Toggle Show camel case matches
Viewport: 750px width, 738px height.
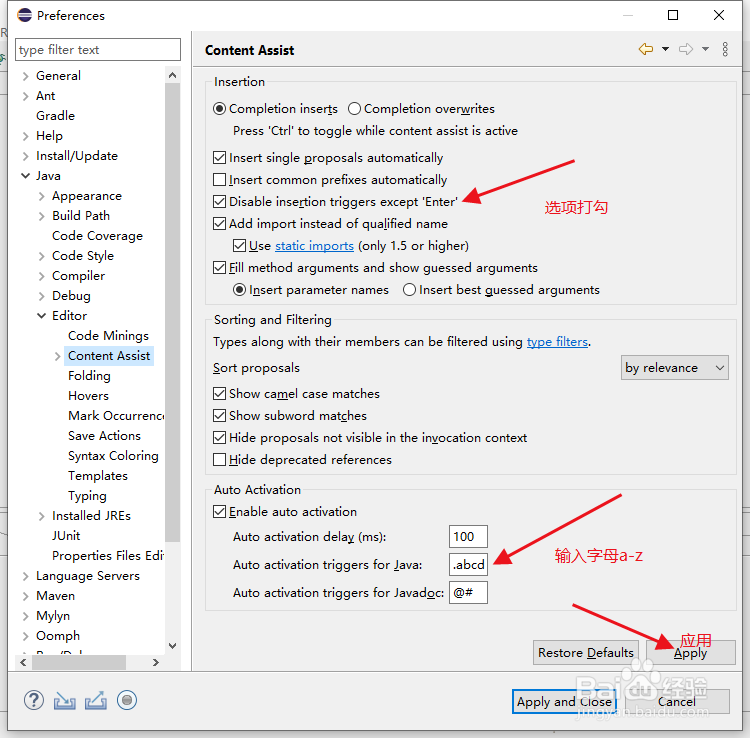coord(220,394)
